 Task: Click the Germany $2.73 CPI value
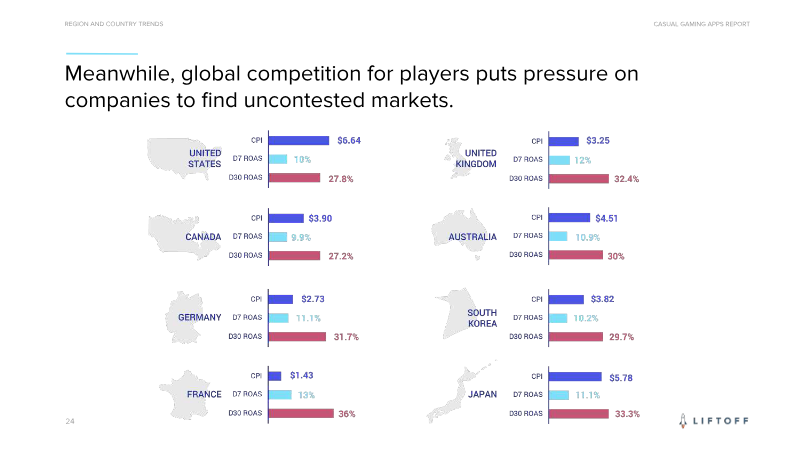[313, 299]
